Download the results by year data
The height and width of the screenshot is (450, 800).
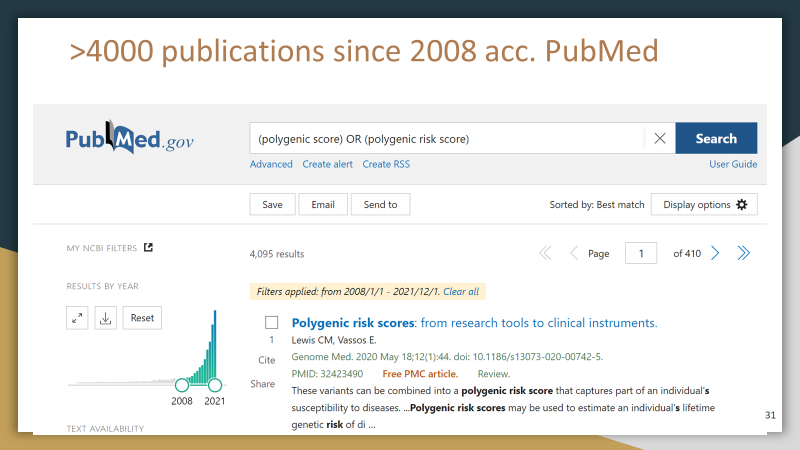(x=106, y=318)
